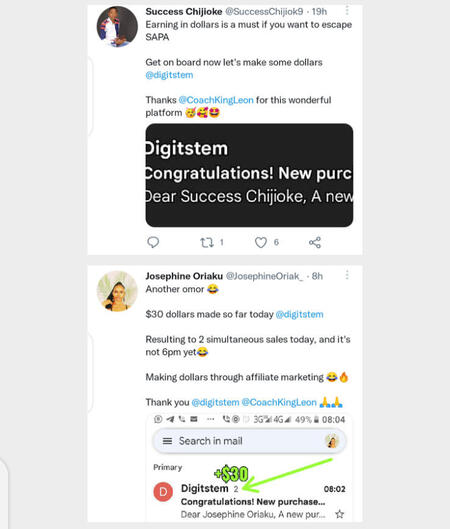
Task: Open more options on Josephine Oriaku's tweet
Action: tap(347, 275)
